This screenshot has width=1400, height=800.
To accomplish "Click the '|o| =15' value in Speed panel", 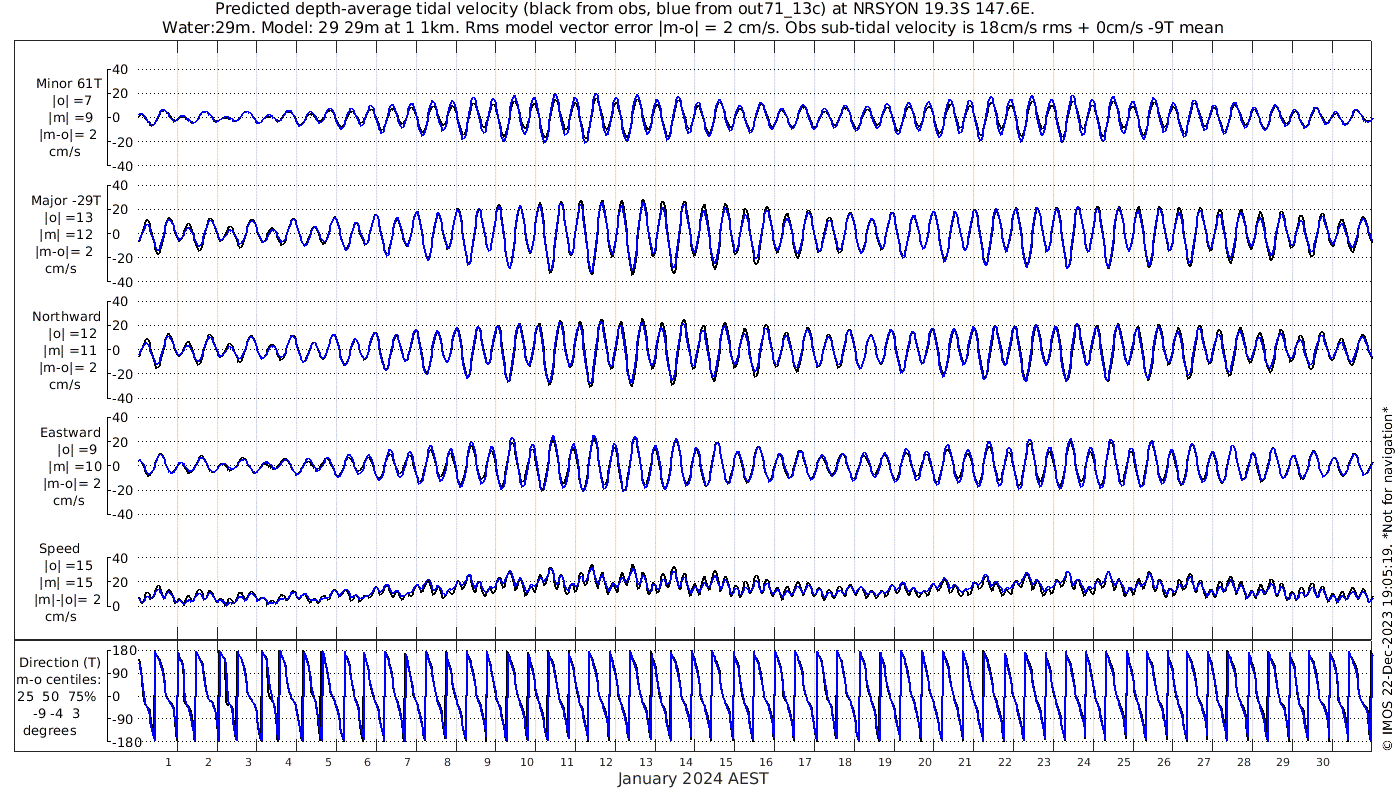I will pos(69,566).
